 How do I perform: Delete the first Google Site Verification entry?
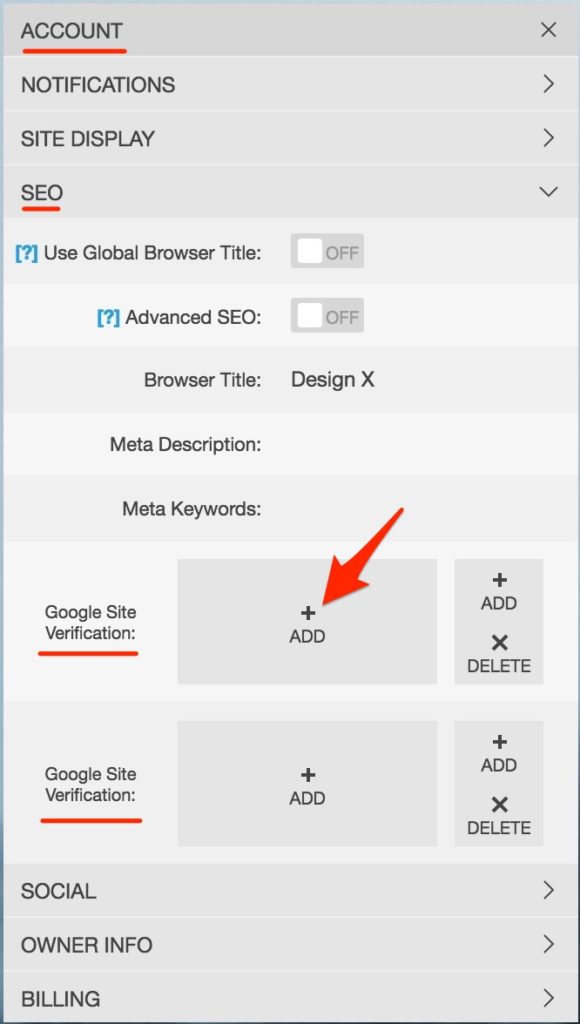(499, 654)
